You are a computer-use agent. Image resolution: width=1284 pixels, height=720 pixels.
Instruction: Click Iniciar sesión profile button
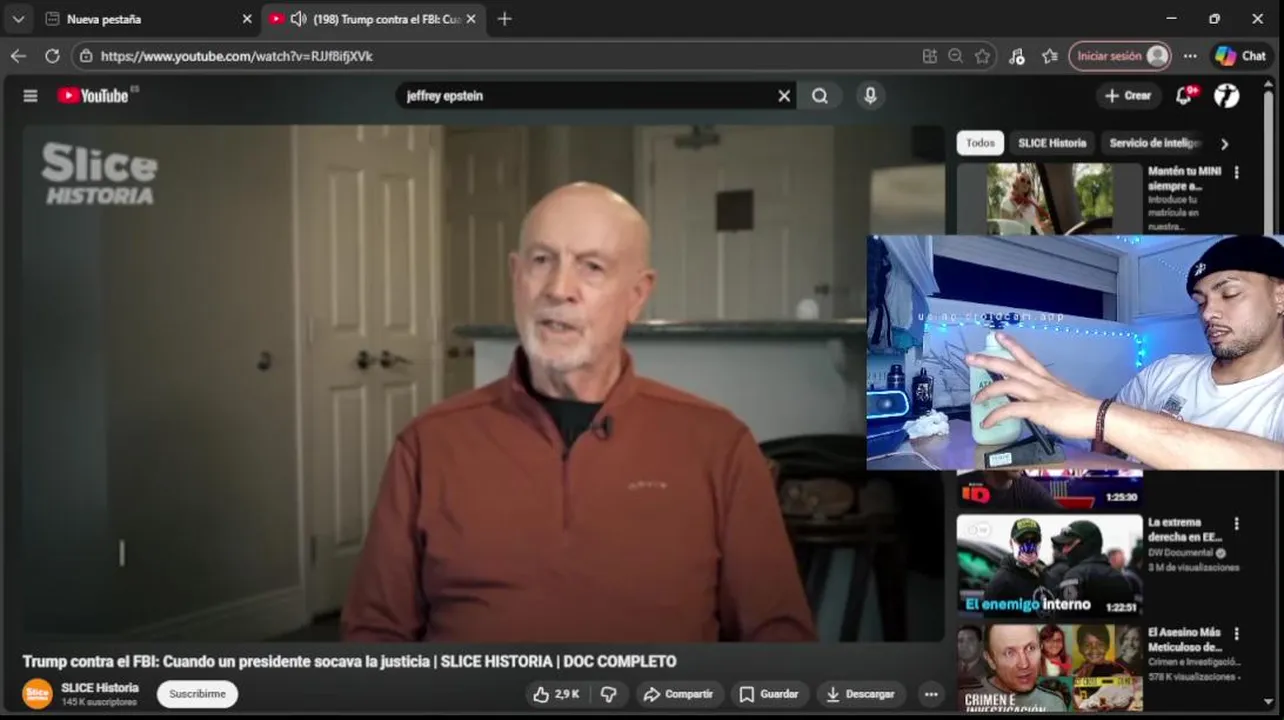(x=1120, y=56)
